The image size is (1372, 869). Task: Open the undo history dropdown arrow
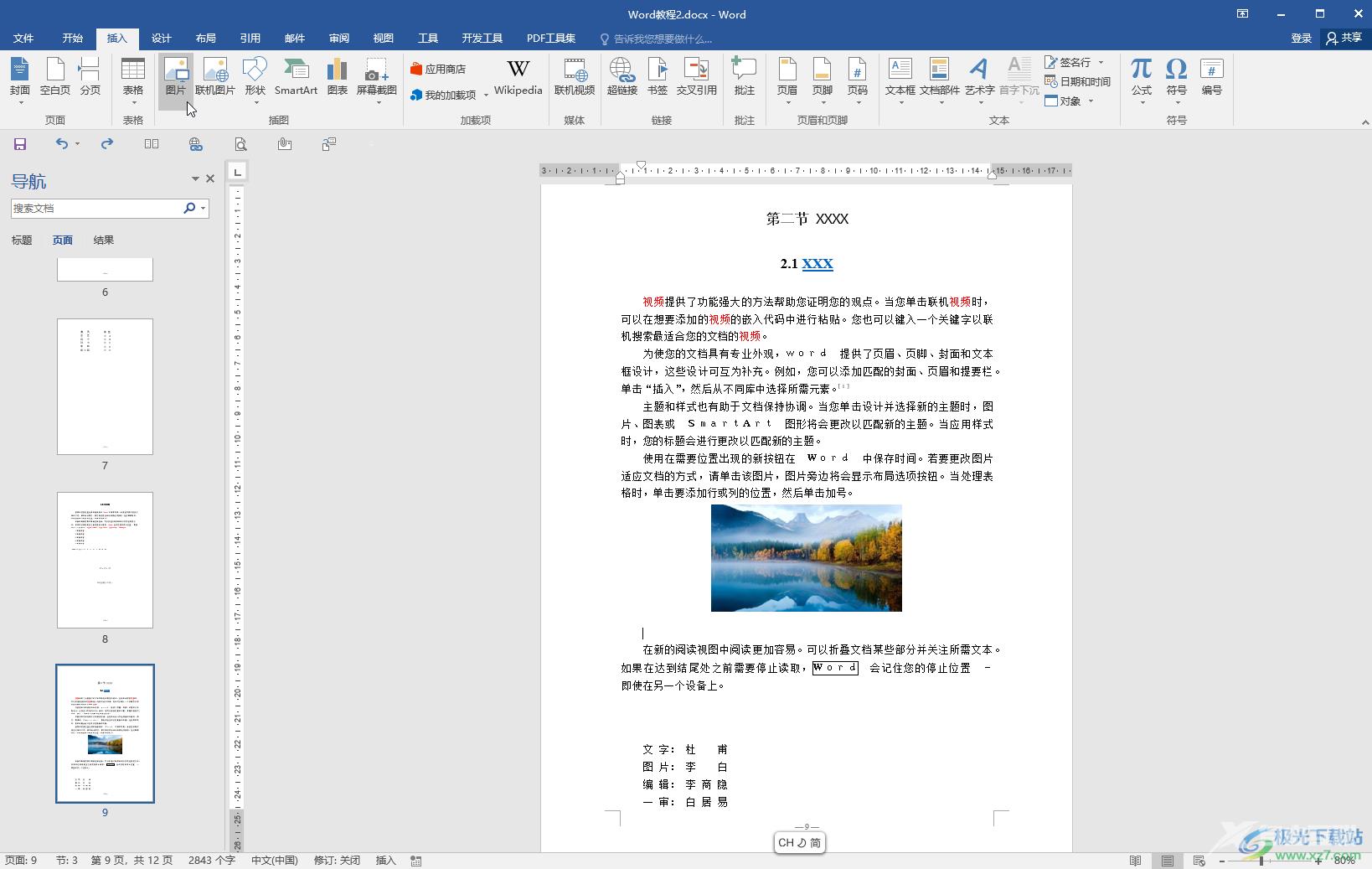[x=77, y=144]
